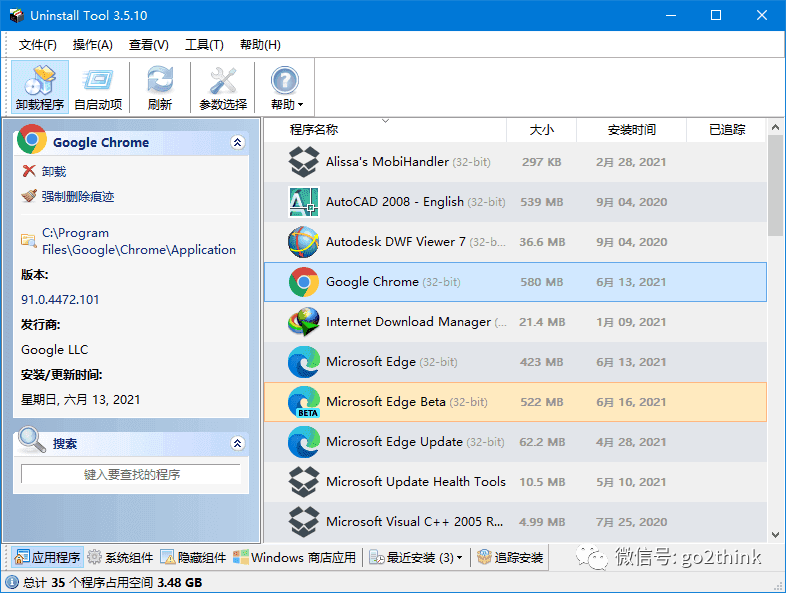Sort by 安装时间 column header

click(x=632, y=130)
